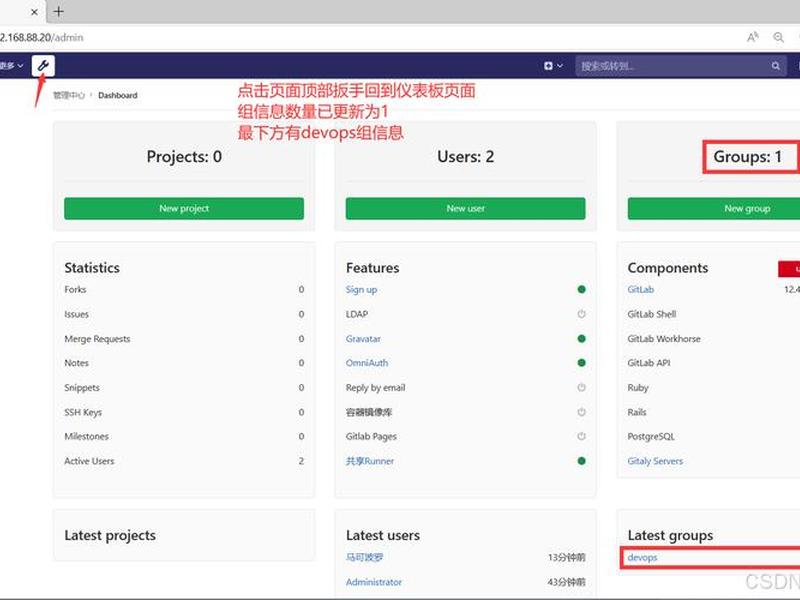Click the Users: 2 heading
Viewport: 800px width, 600px height.
(x=466, y=156)
